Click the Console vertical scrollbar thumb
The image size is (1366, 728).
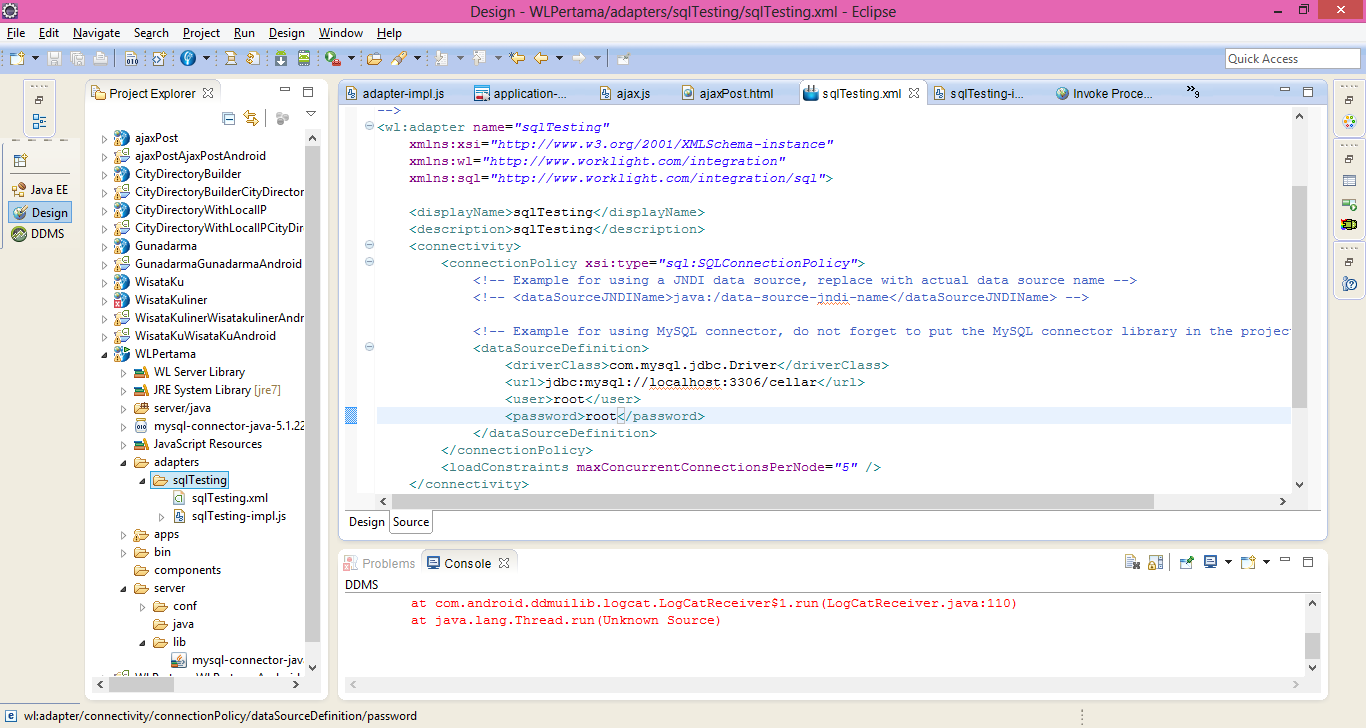[1313, 644]
